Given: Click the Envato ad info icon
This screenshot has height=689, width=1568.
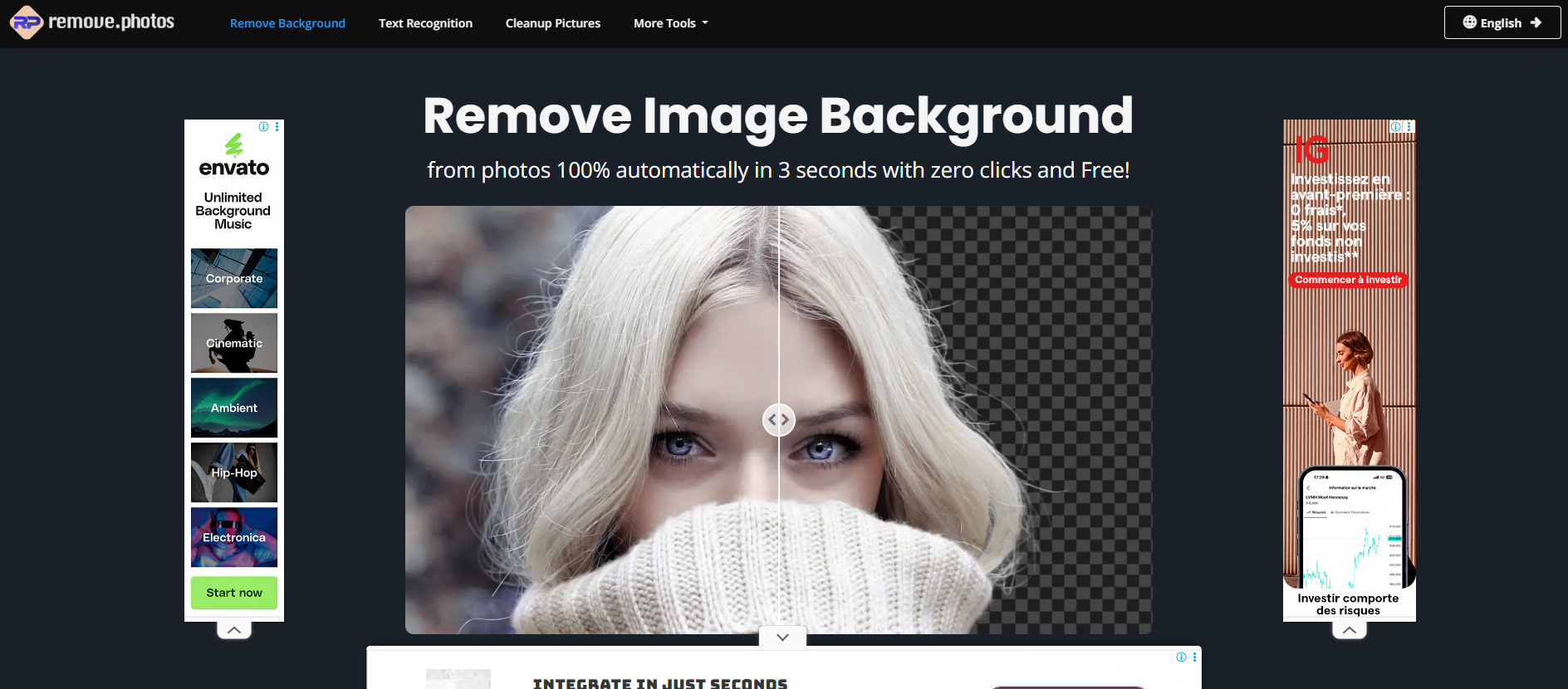Looking at the screenshot, I should (263, 127).
